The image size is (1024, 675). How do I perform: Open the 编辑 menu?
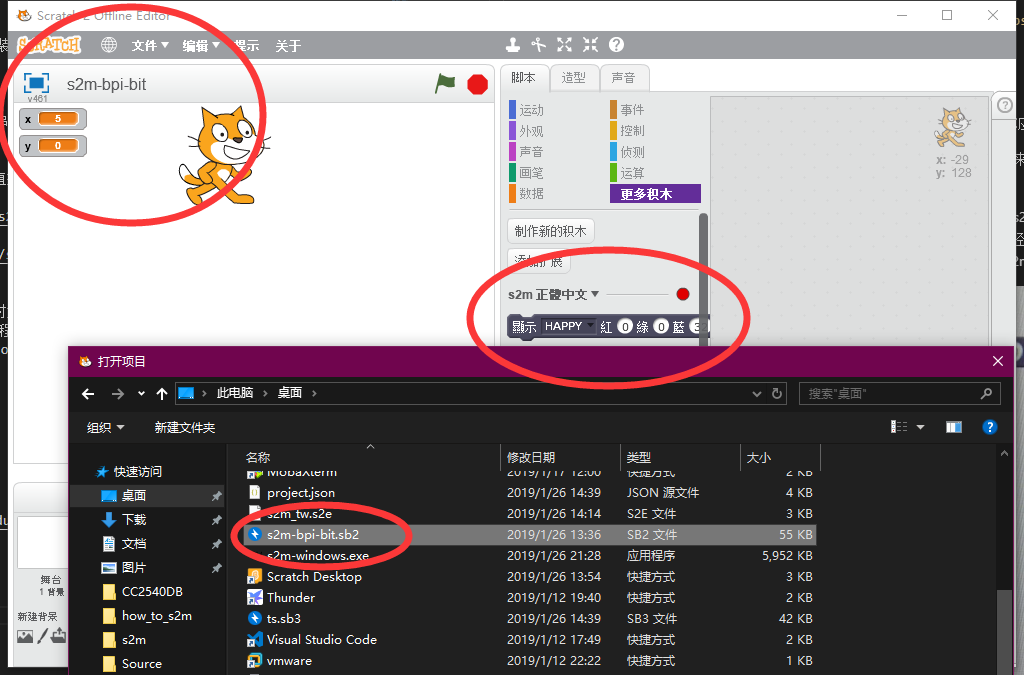click(x=200, y=46)
